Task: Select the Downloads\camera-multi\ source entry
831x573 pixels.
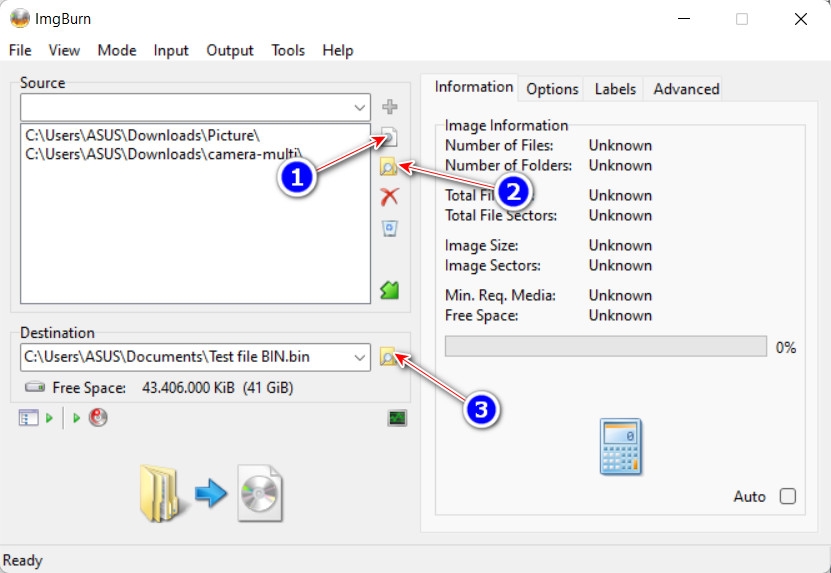Action: [x=164, y=154]
